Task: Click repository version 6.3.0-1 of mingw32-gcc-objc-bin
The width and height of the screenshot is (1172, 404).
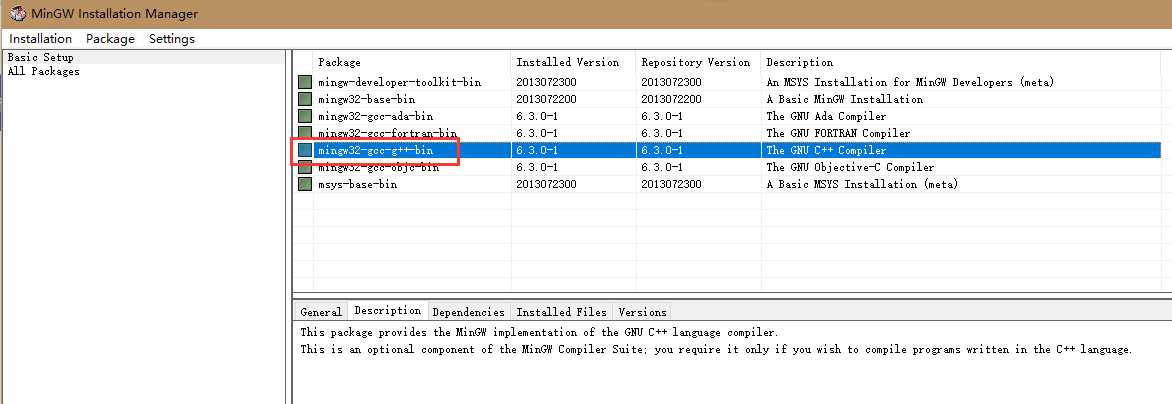Action: point(661,167)
